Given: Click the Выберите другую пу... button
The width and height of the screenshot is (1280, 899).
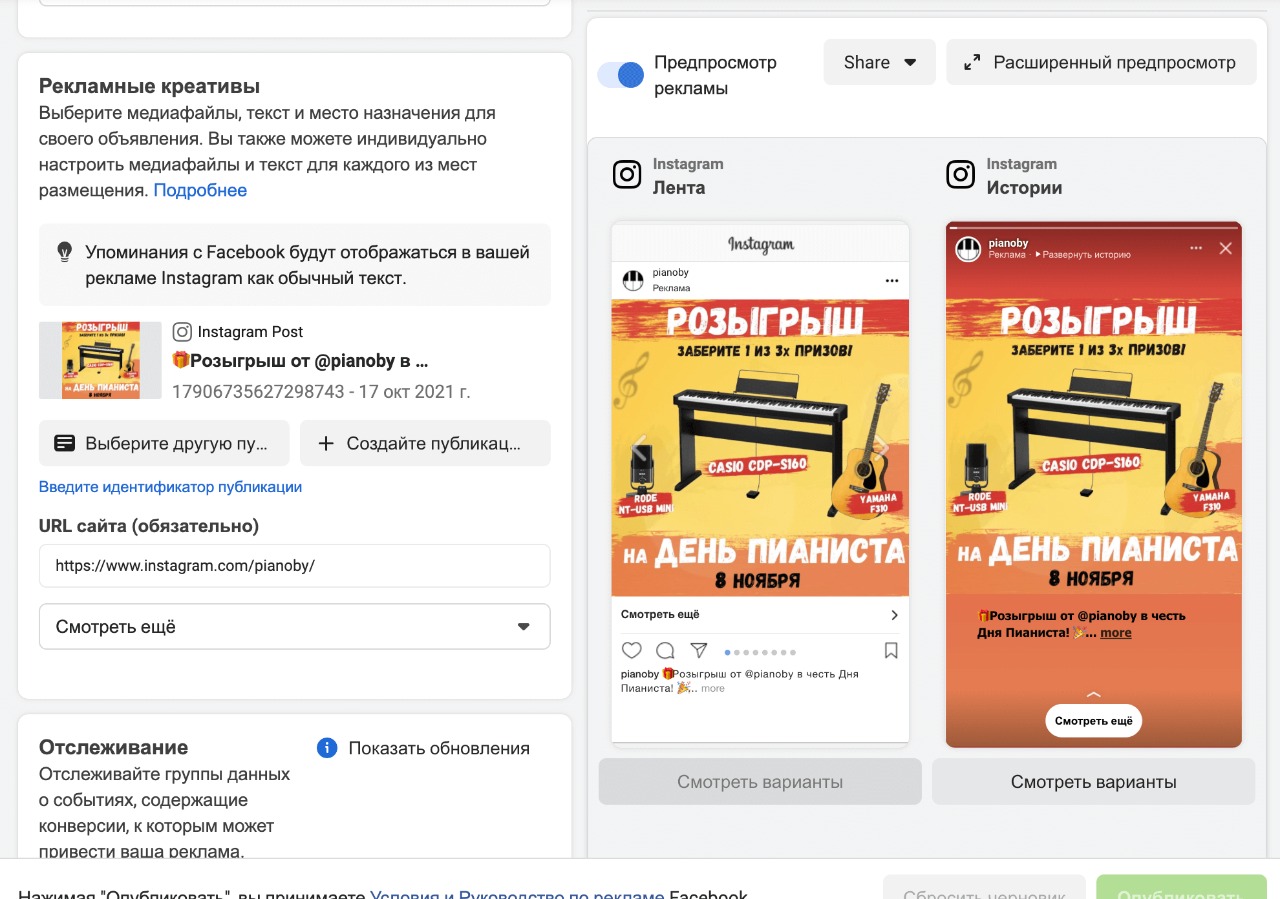Looking at the screenshot, I should 164,443.
